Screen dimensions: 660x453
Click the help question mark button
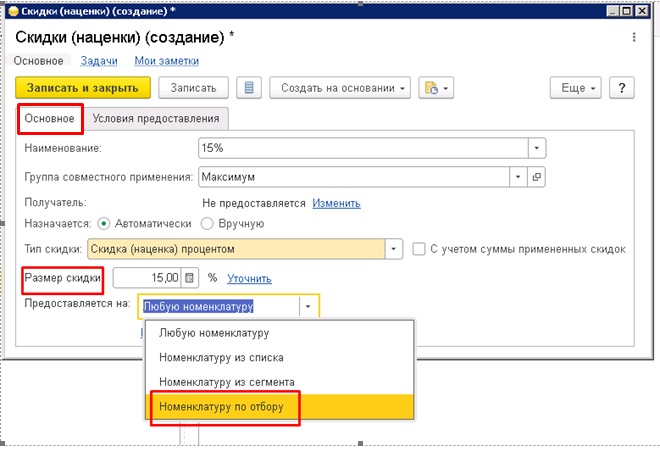(x=622, y=88)
